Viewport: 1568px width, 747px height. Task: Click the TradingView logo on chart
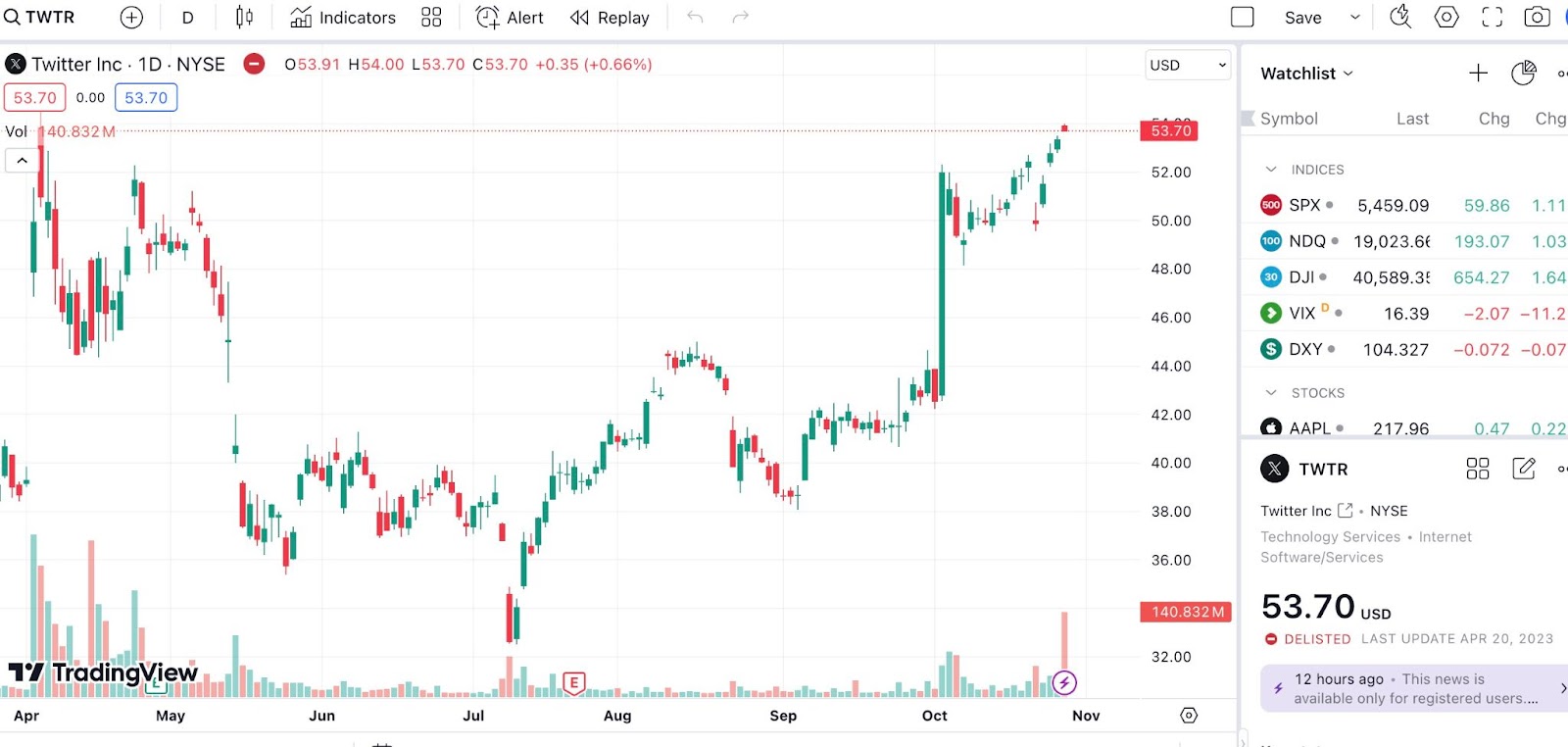pyautogui.click(x=103, y=672)
